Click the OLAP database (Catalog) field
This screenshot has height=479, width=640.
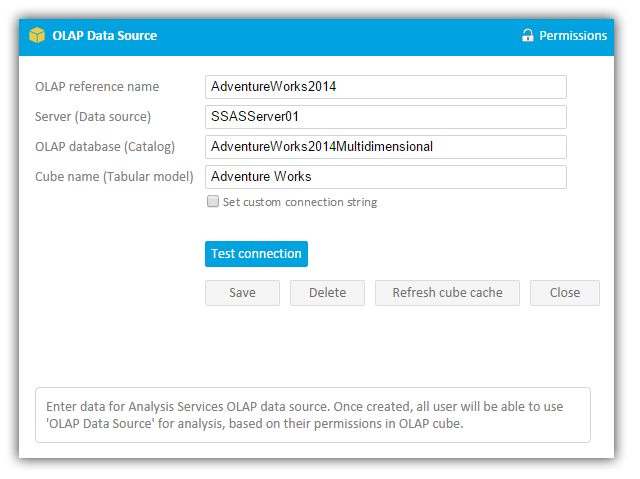[386, 146]
